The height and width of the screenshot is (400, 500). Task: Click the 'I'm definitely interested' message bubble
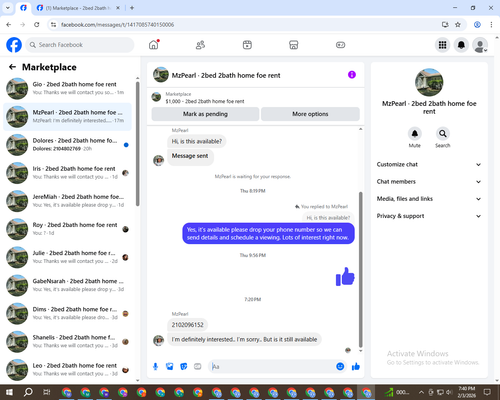tap(244, 339)
